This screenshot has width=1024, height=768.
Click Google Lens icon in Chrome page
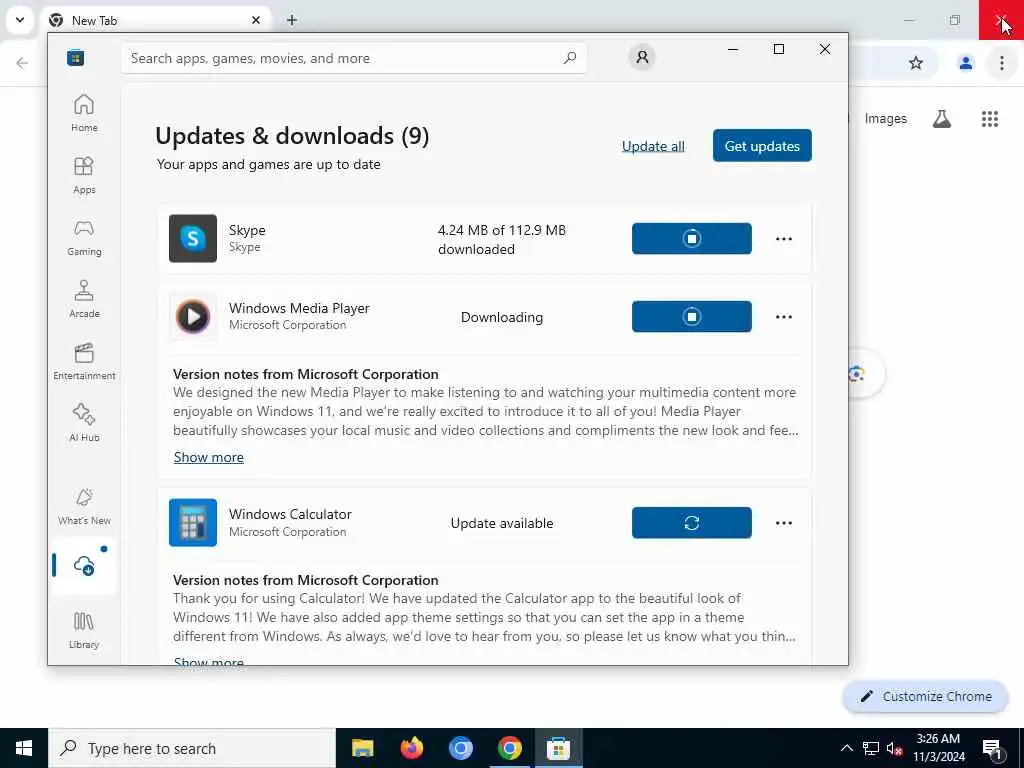click(x=857, y=374)
